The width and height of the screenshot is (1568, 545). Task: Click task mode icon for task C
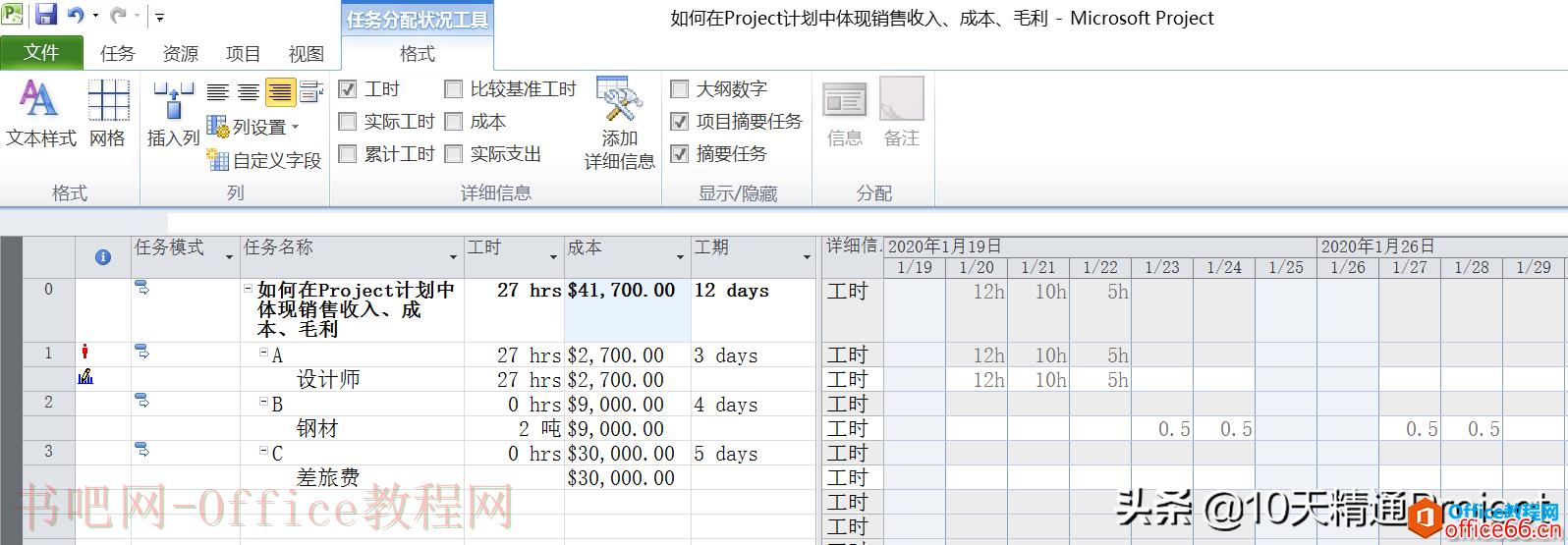pyautogui.click(x=142, y=451)
